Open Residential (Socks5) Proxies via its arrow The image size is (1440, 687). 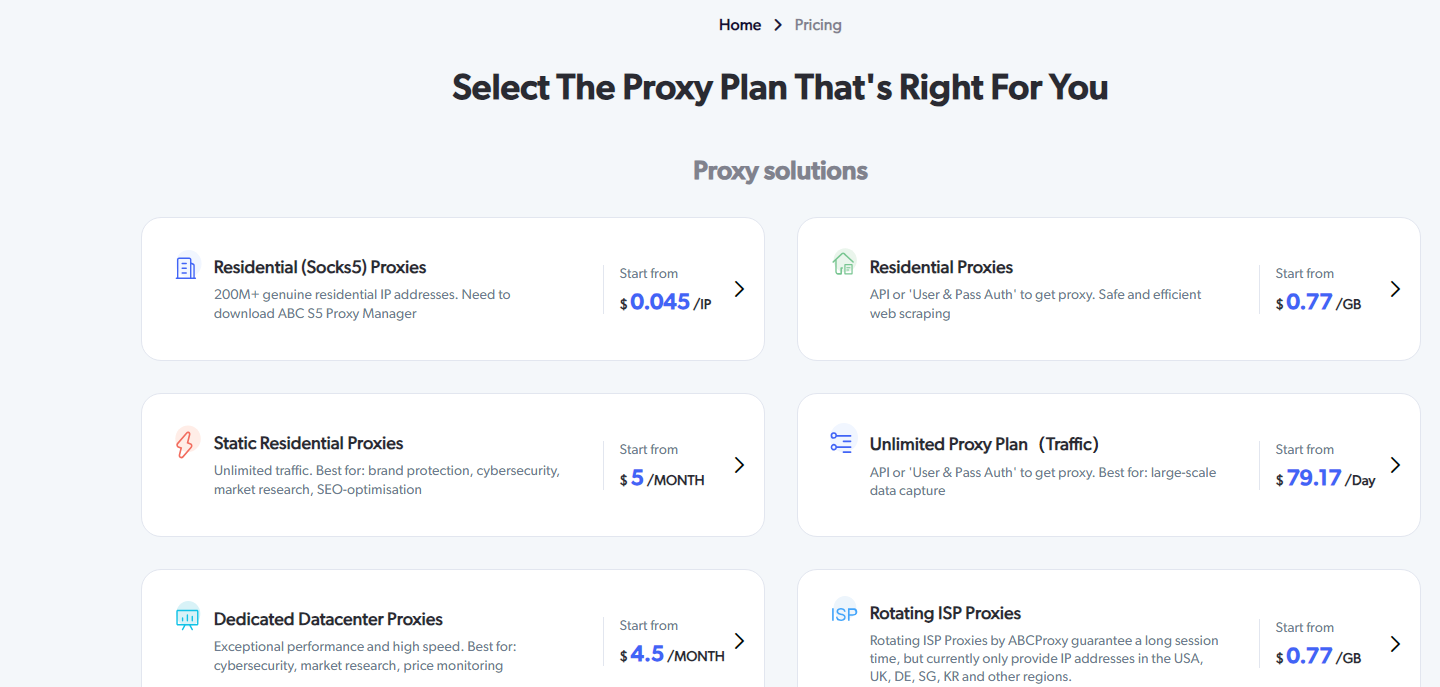[x=739, y=289]
